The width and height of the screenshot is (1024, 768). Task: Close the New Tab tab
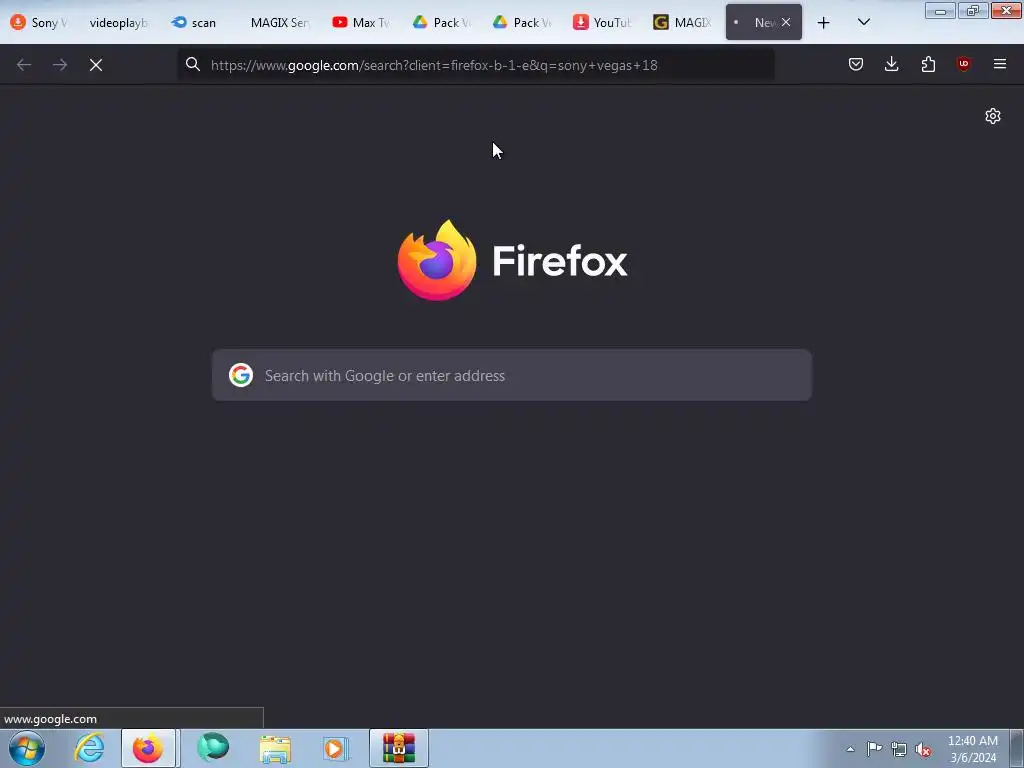pos(786,22)
